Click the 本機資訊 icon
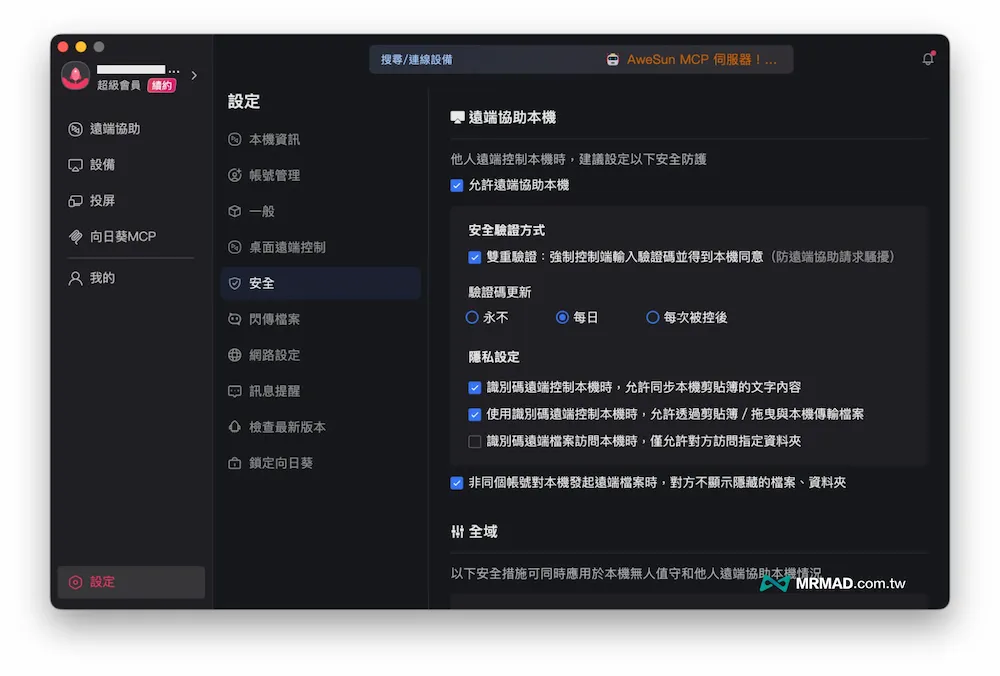1000x676 pixels. coord(235,140)
